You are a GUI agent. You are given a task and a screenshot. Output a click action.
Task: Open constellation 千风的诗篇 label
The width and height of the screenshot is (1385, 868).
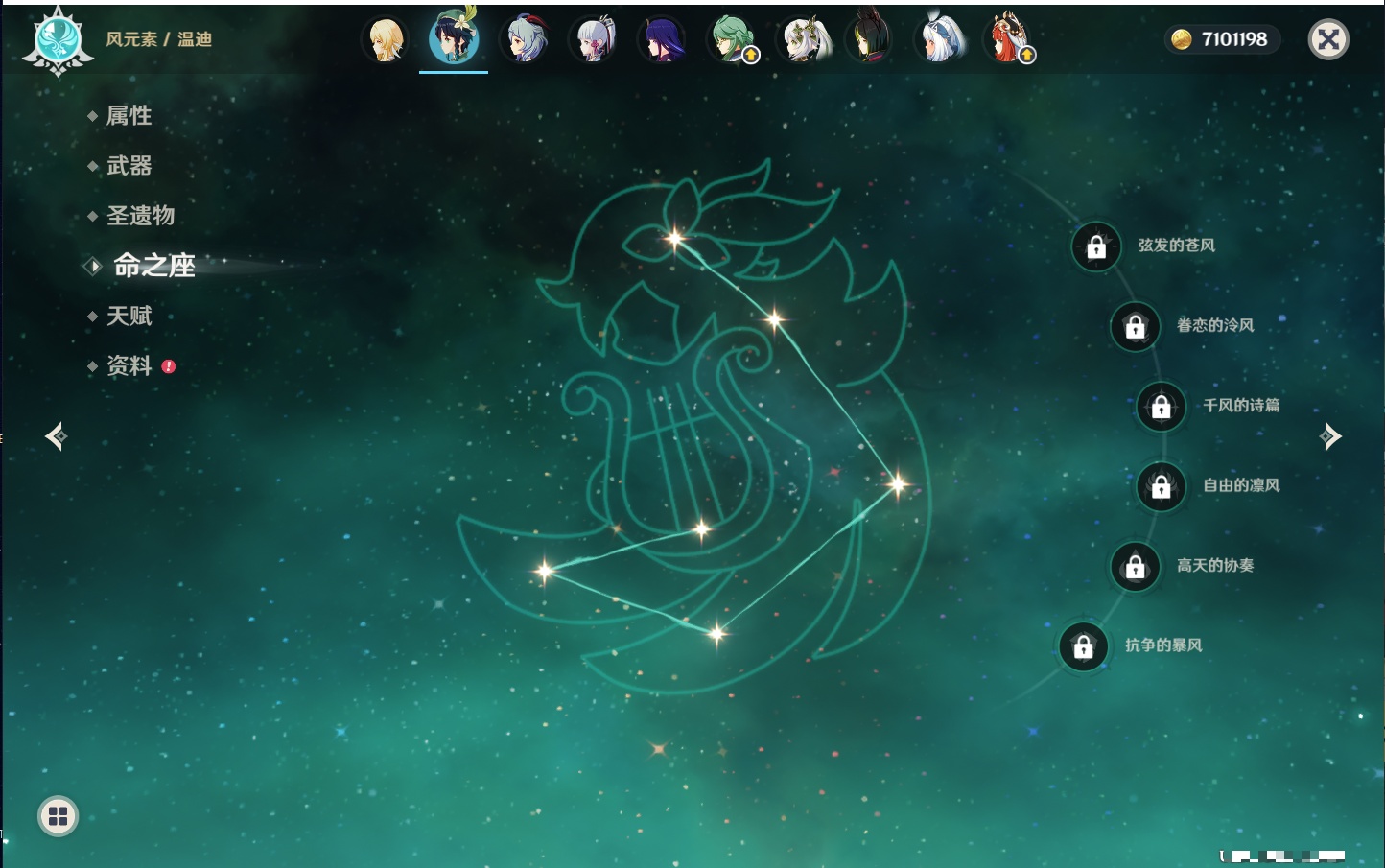(x=1241, y=406)
